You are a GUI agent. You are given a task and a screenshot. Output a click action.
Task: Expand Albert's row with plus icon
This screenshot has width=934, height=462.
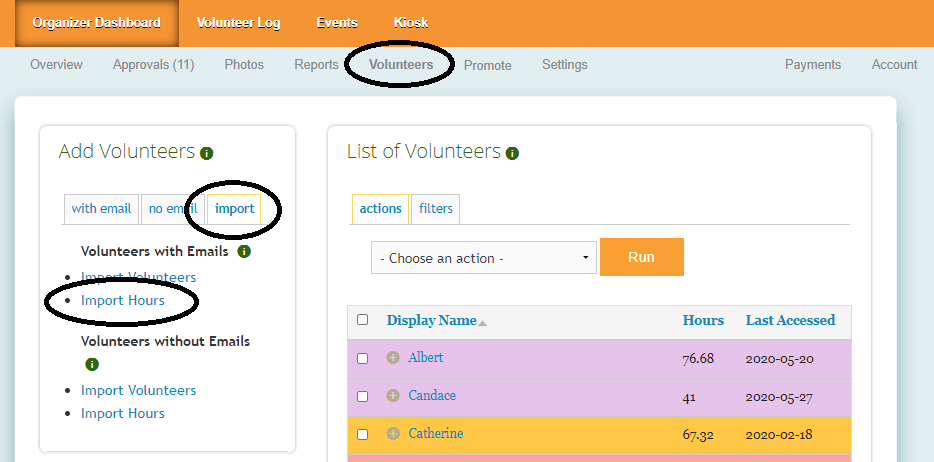tap(393, 358)
